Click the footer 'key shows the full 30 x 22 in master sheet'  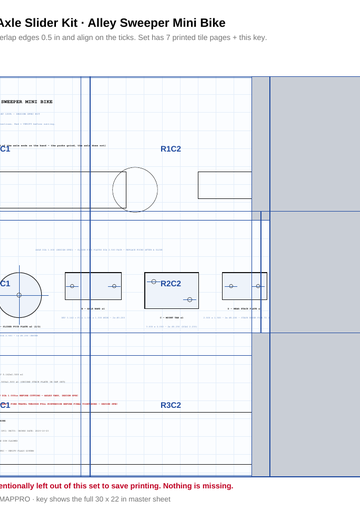pos(103,499)
